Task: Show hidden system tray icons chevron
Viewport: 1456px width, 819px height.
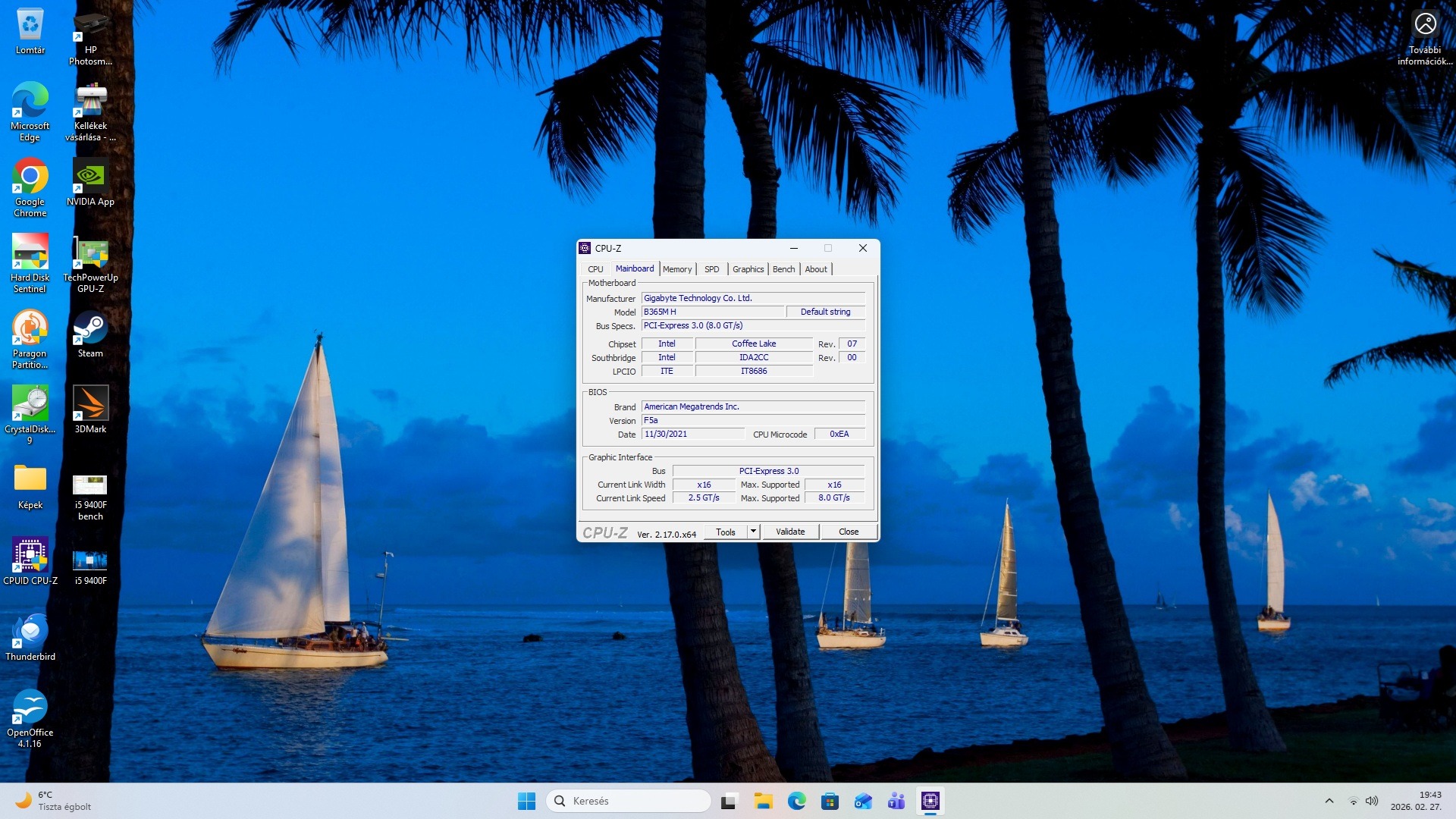Action: click(1329, 801)
